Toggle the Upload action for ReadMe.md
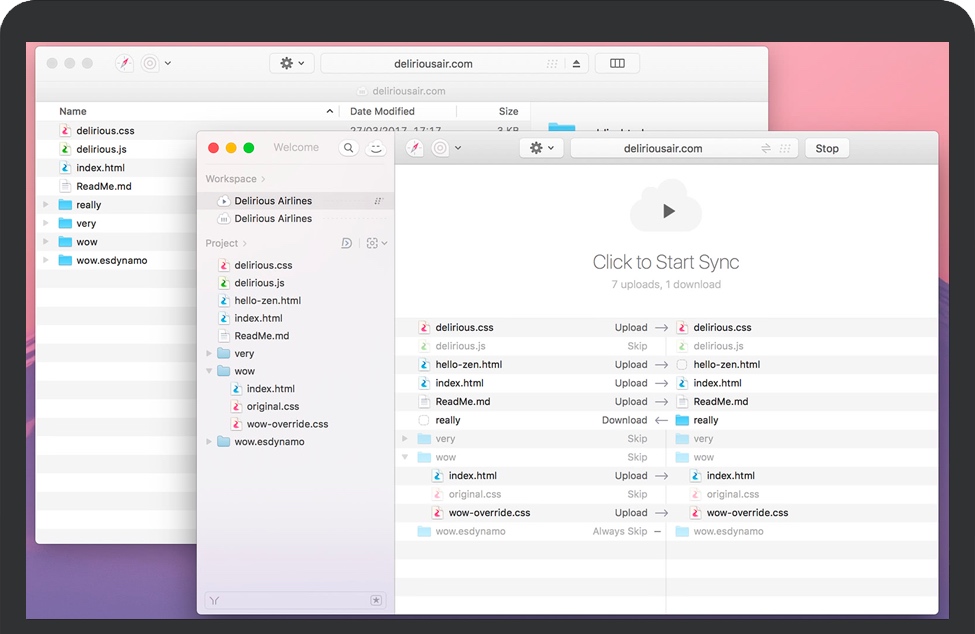The image size is (975, 634). click(631, 402)
